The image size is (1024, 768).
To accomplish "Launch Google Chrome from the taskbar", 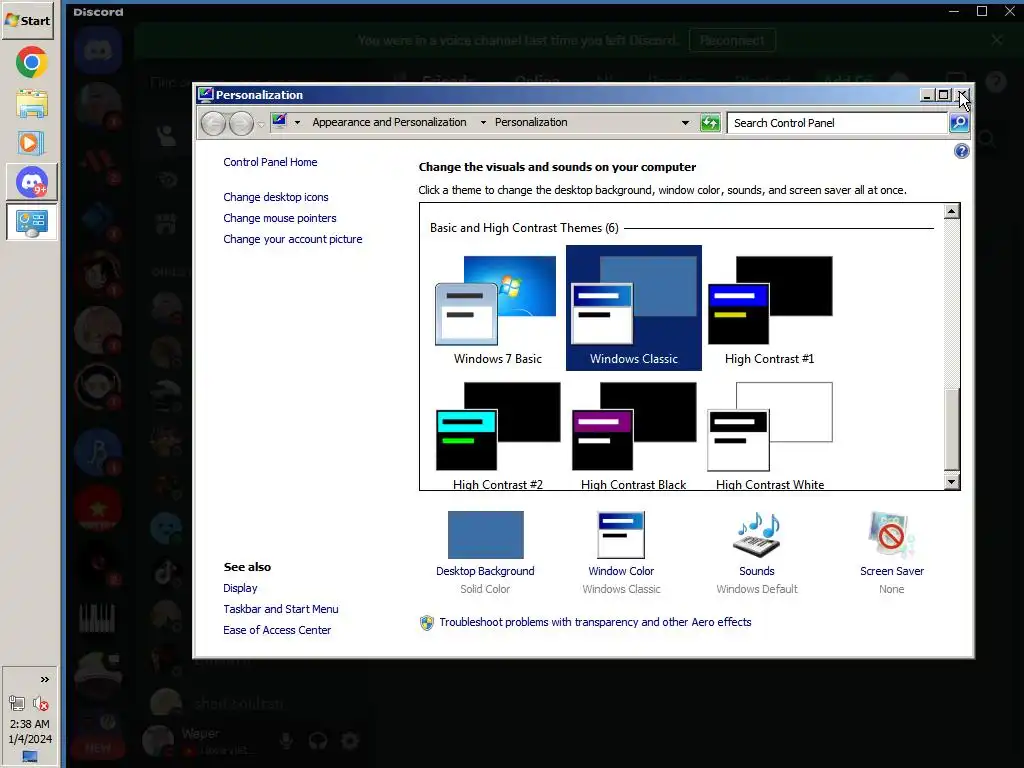I will pos(31,63).
